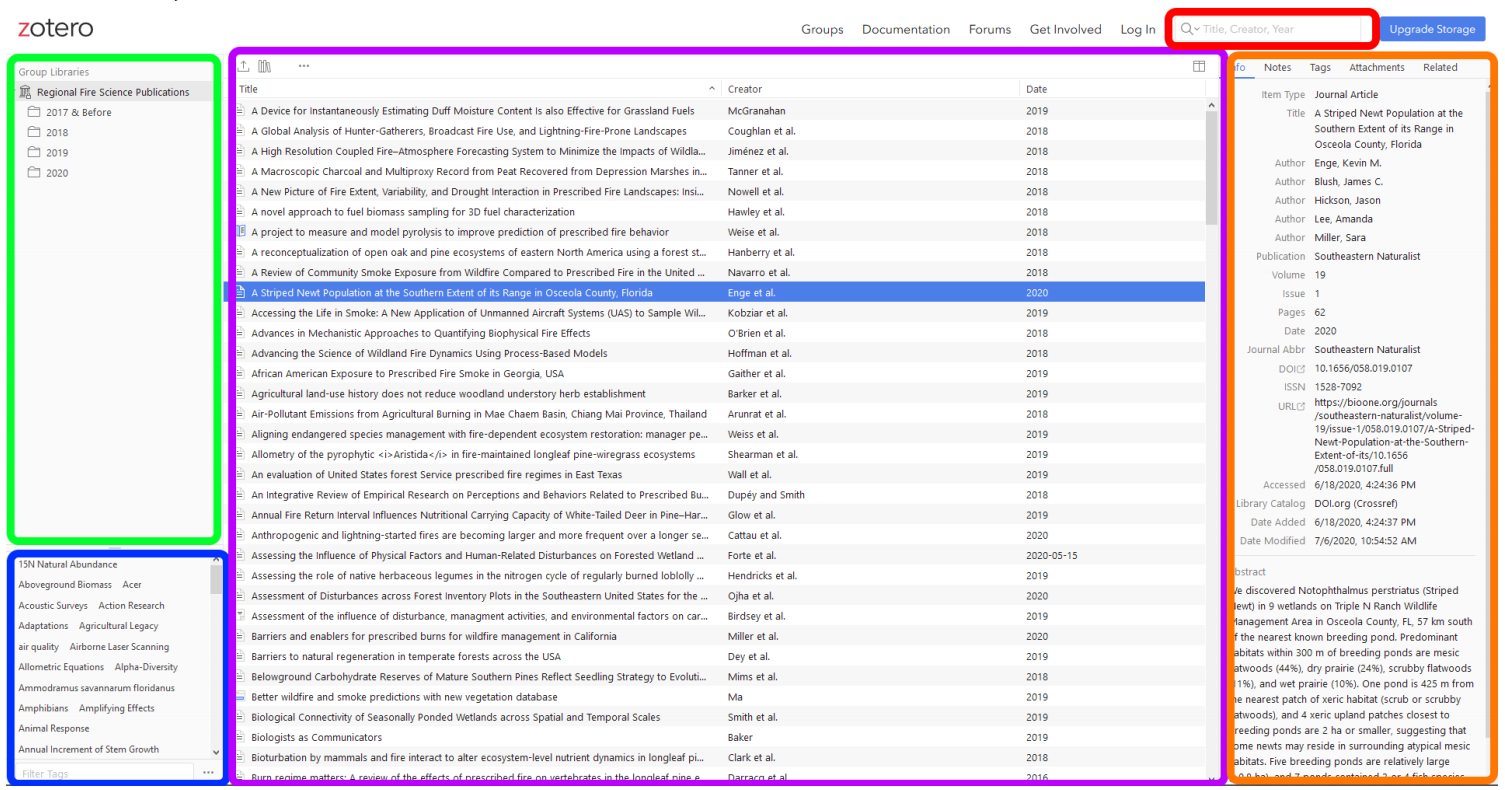Switch to the Notes tab
This screenshot has width=1505, height=790.
pyautogui.click(x=1277, y=68)
